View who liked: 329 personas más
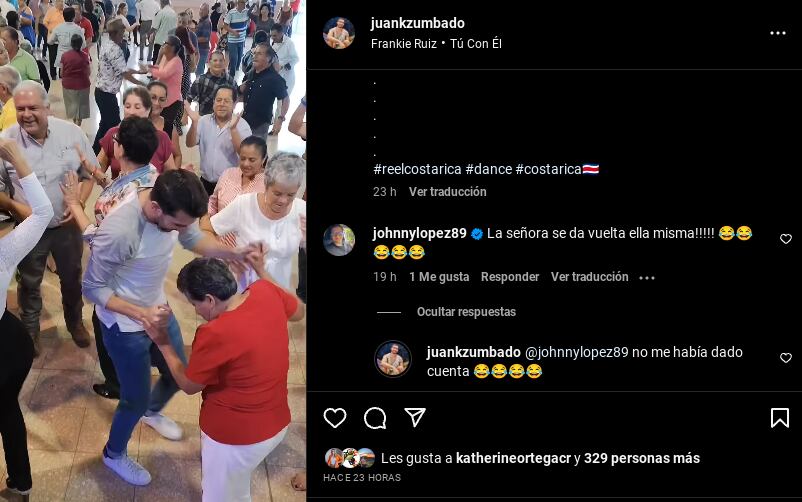The width and height of the screenshot is (802, 502). [642, 458]
